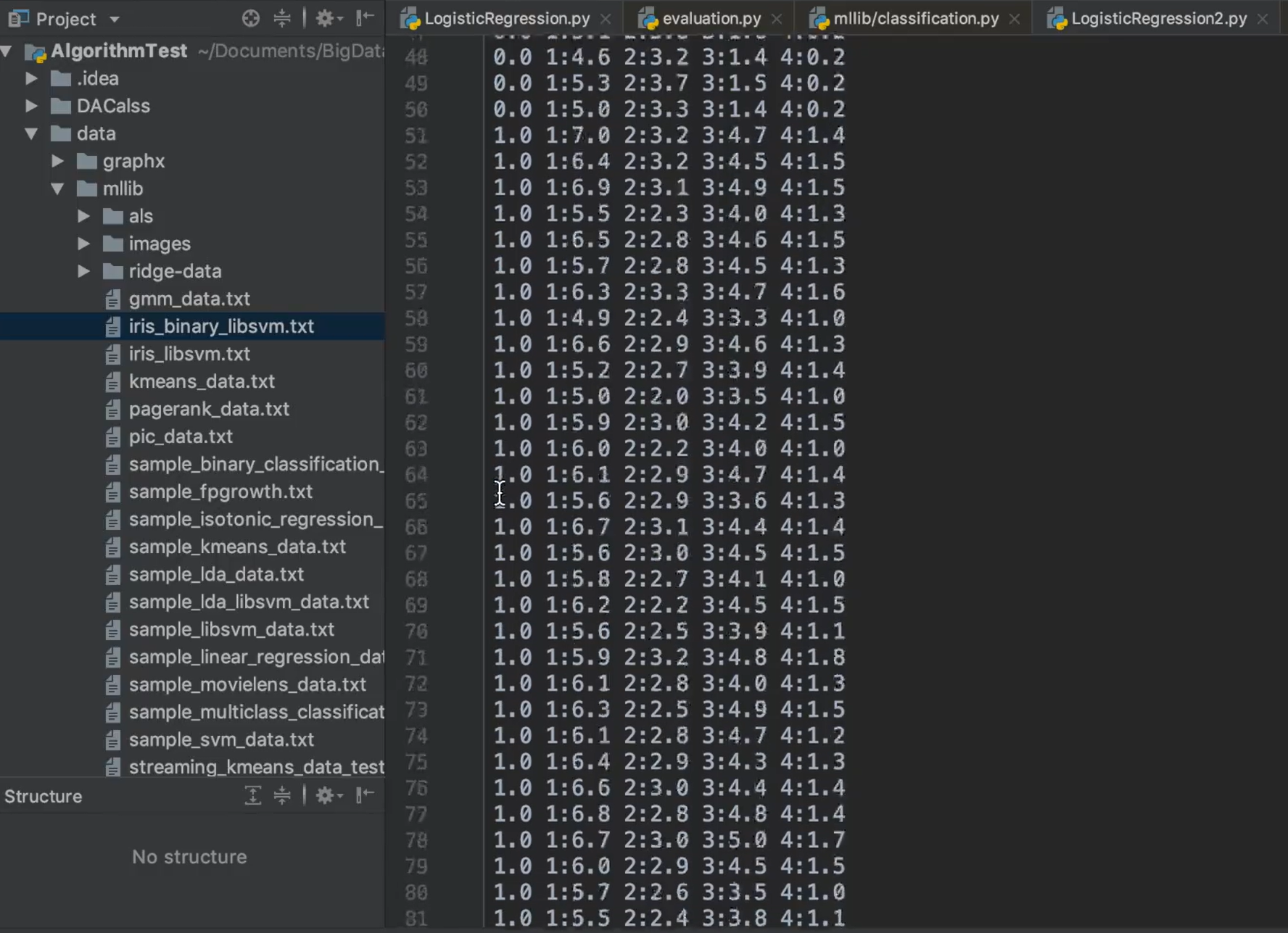The width and height of the screenshot is (1288, 933).
Task: Click the 'No structure' label
Action: [x=189, y=857]
